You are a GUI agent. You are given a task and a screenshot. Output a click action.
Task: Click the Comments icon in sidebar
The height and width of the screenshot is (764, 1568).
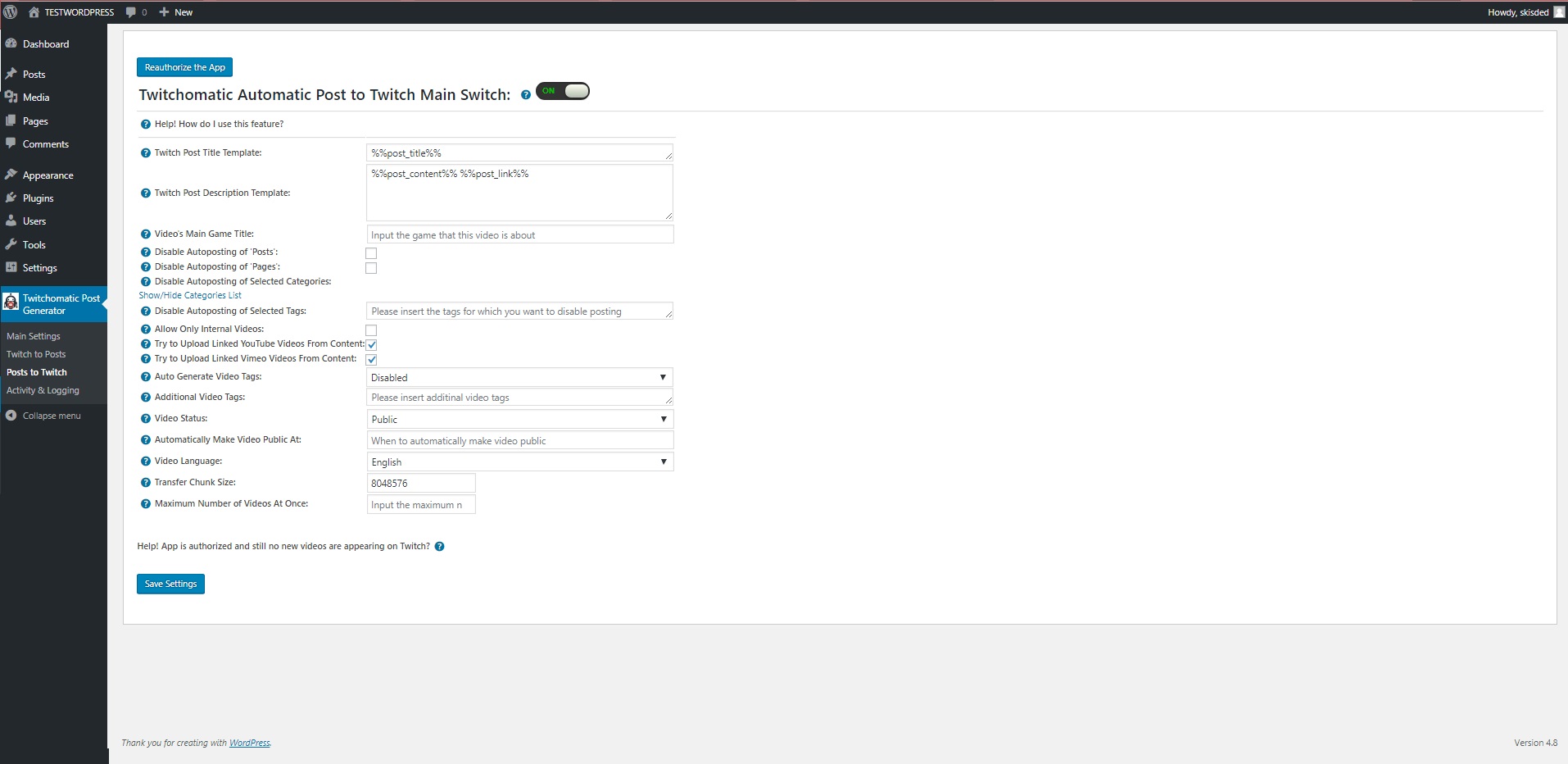[x=11, y=143]
